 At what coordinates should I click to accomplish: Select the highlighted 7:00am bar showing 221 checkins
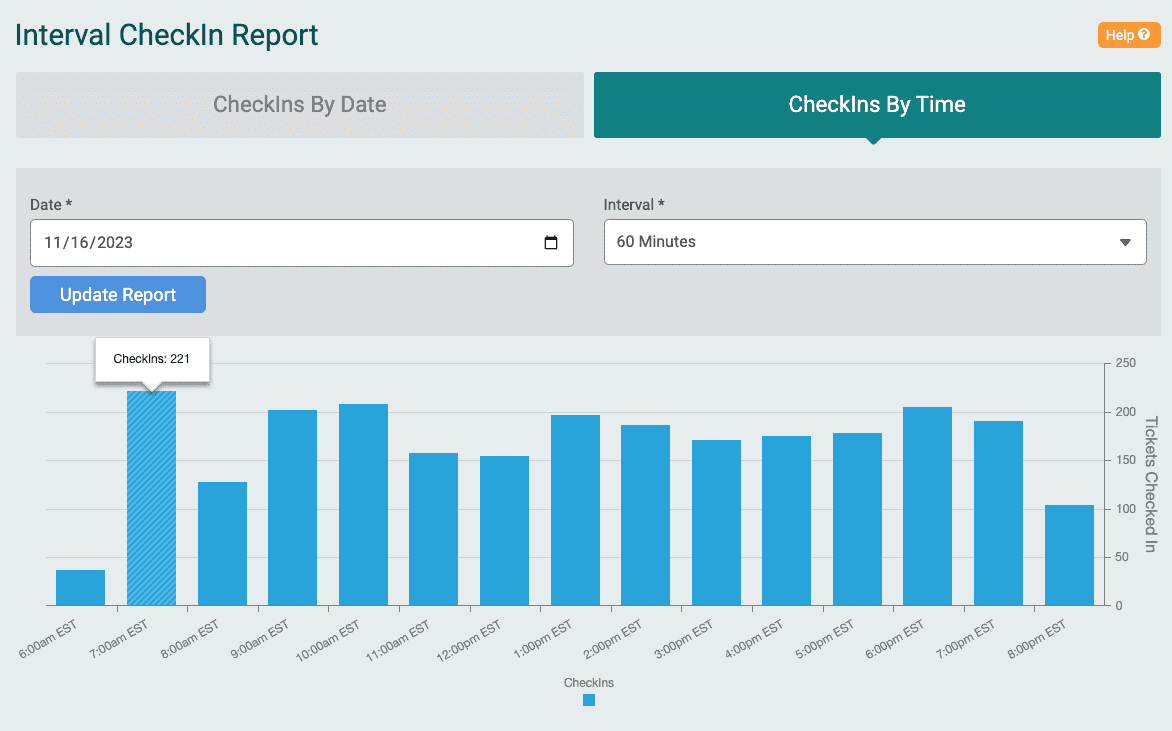tap(152, 500)
